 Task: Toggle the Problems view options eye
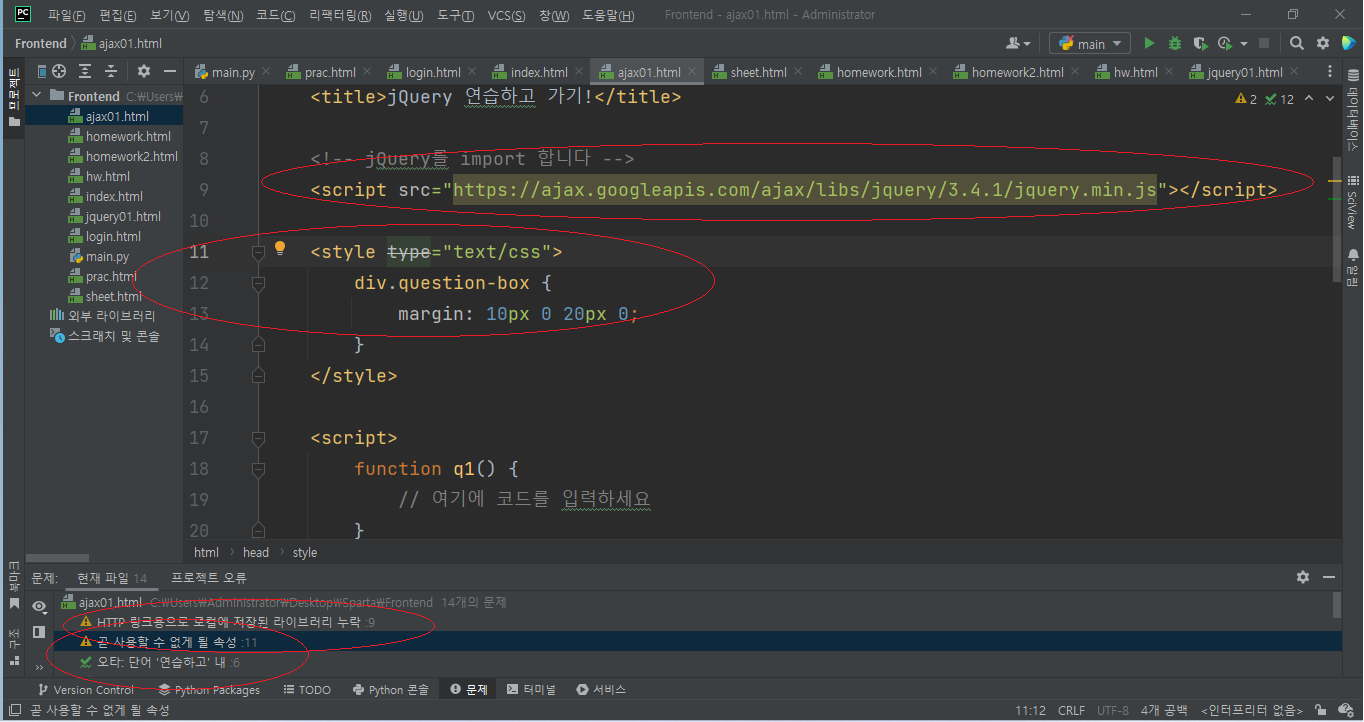[x=39, y=606]
